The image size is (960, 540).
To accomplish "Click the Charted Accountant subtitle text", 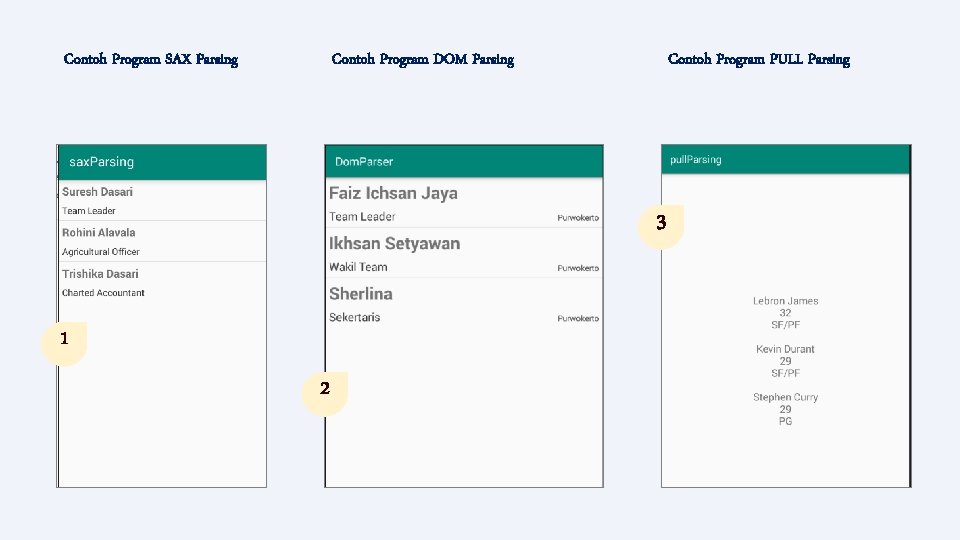I will (103, 293).
